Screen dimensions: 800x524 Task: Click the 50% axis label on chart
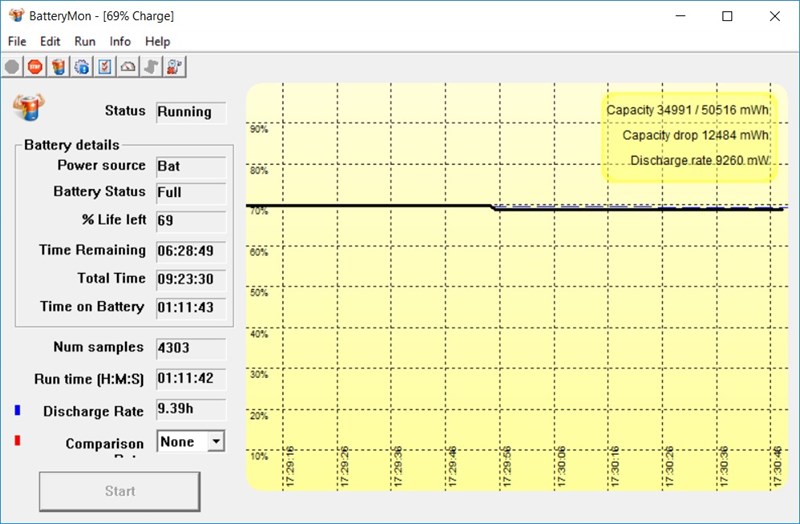point(259,293)
